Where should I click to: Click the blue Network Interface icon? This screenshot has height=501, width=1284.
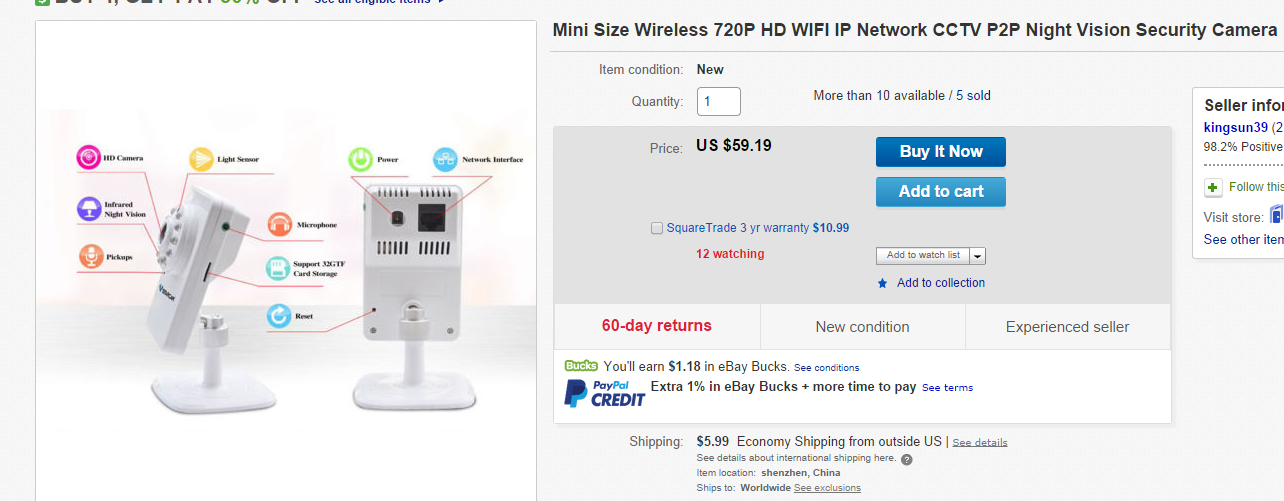coord(444,158)
